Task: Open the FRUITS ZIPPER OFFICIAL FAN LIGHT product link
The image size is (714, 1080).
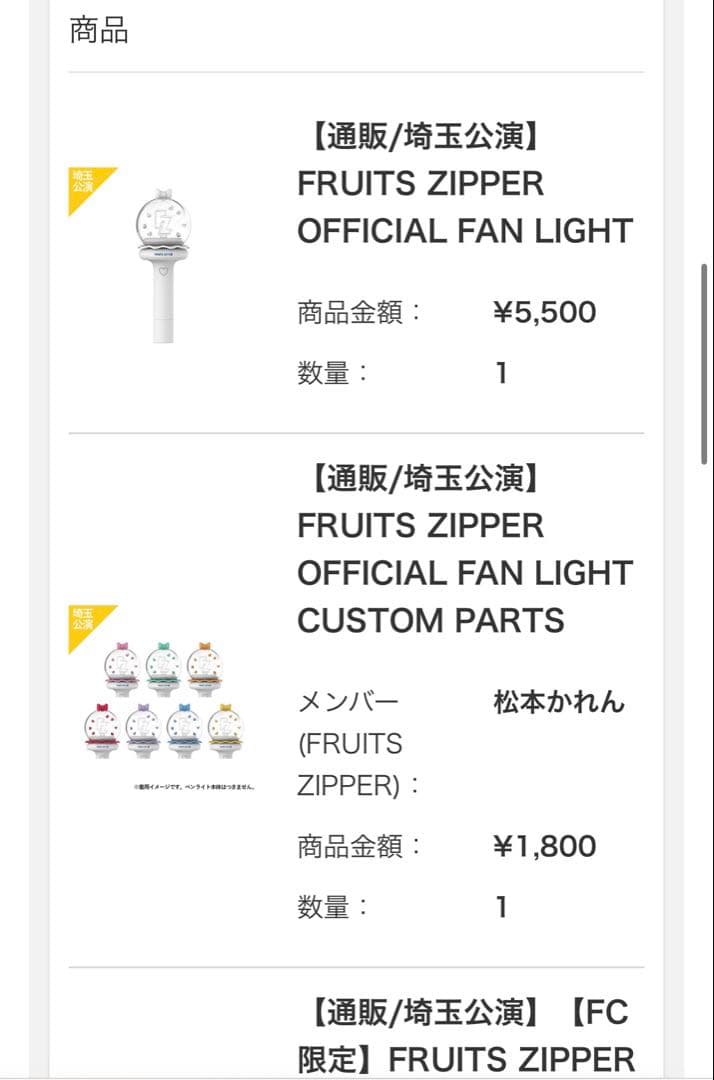Action: [465, 184]
